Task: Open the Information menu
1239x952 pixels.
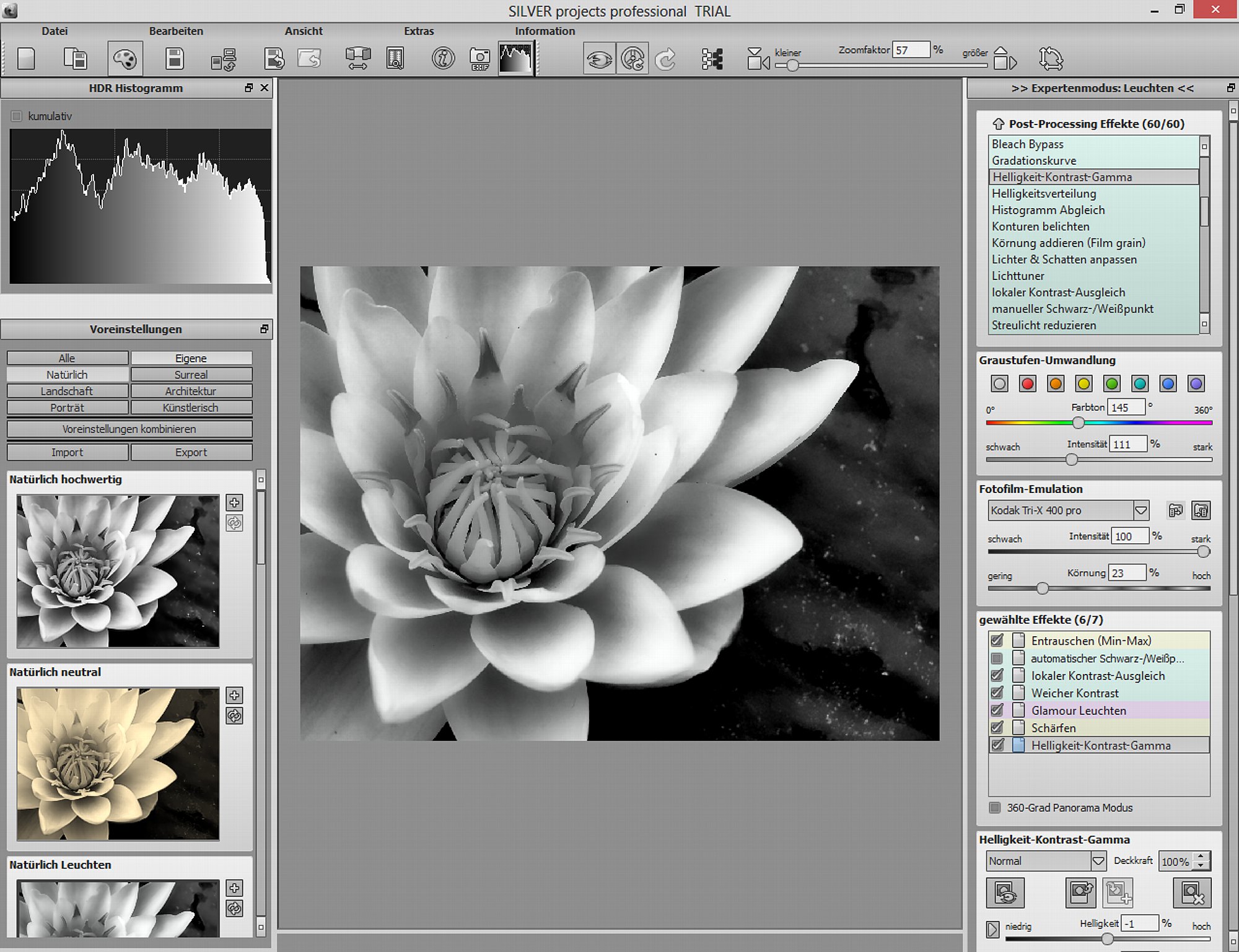Action: [x=545, y=31]
